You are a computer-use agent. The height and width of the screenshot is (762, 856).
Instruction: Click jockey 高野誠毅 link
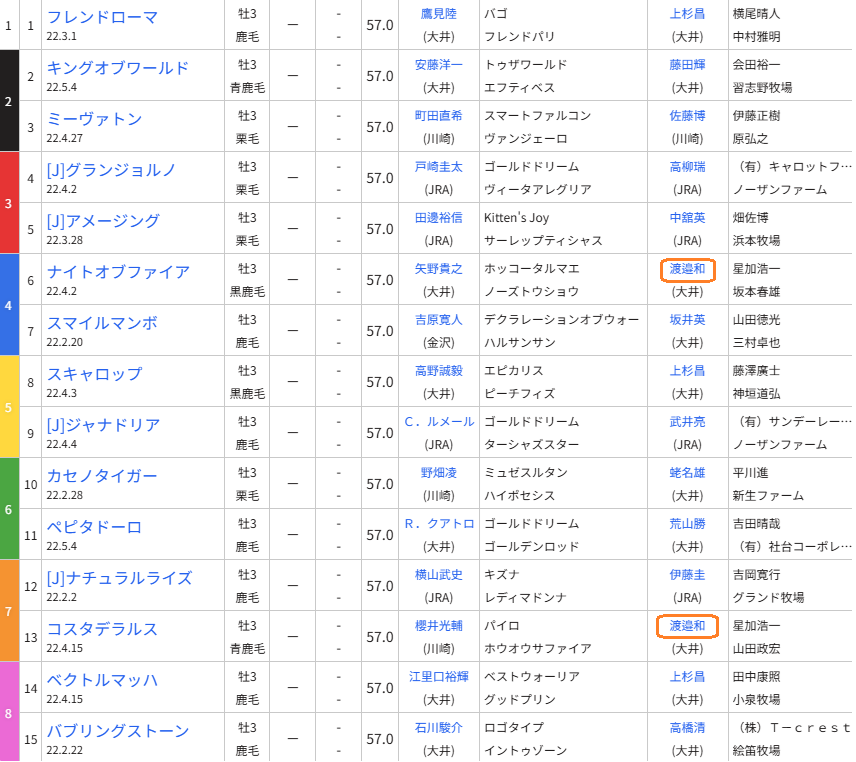point(438,371)
